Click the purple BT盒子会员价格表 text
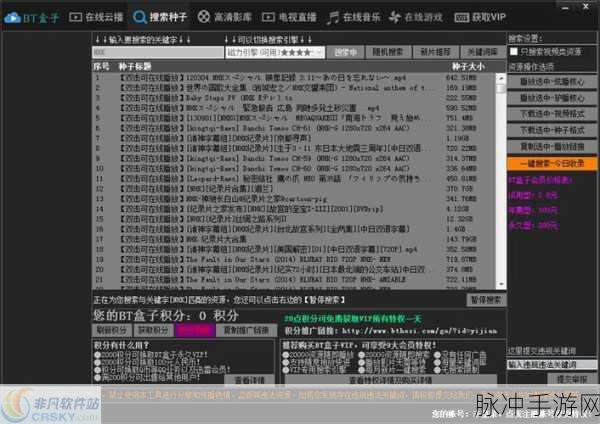600x424 pixels. [x=540, y=180]
